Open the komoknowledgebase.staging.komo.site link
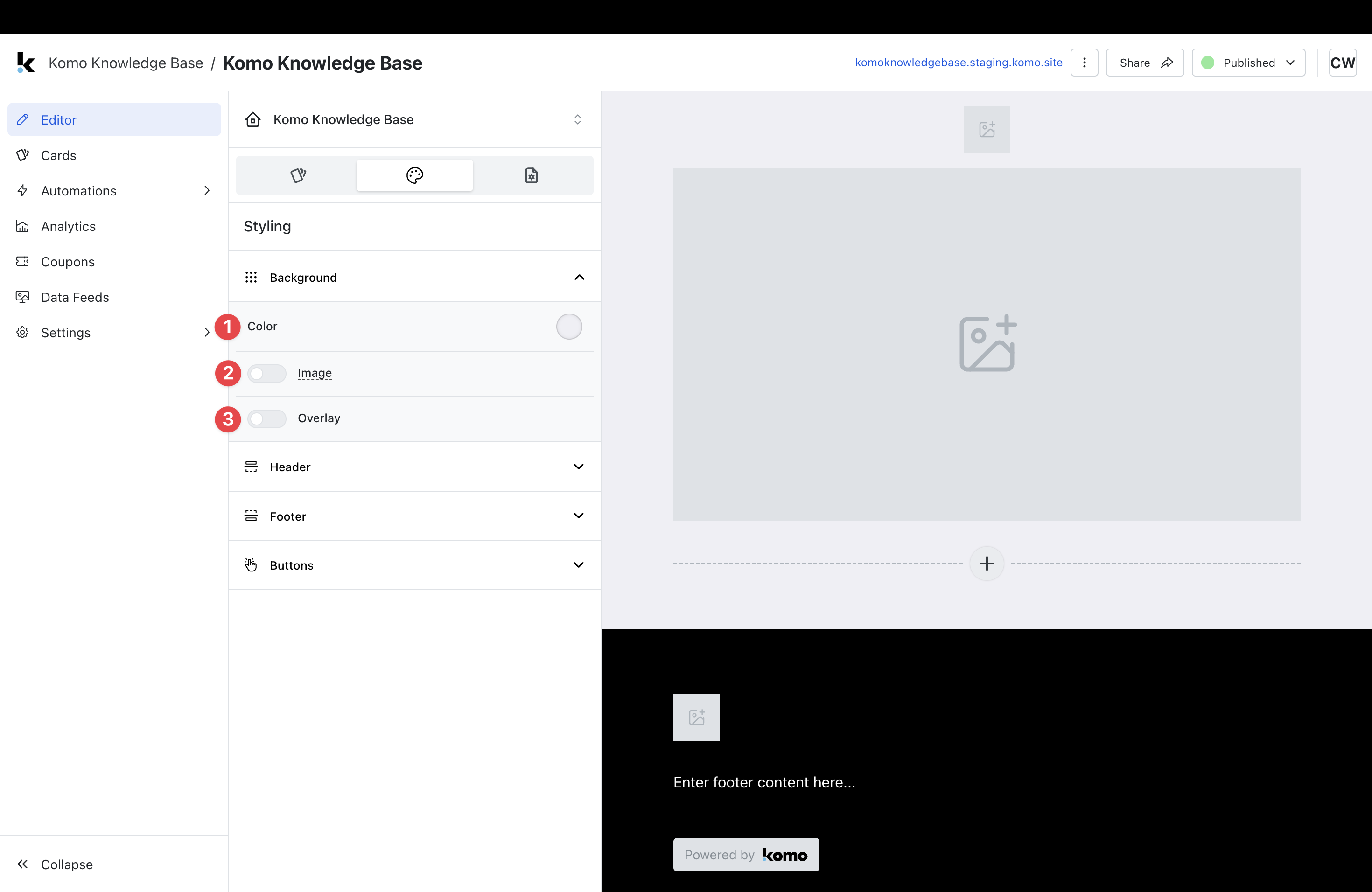Screen dimensions: 1372x892 (958, 63)
